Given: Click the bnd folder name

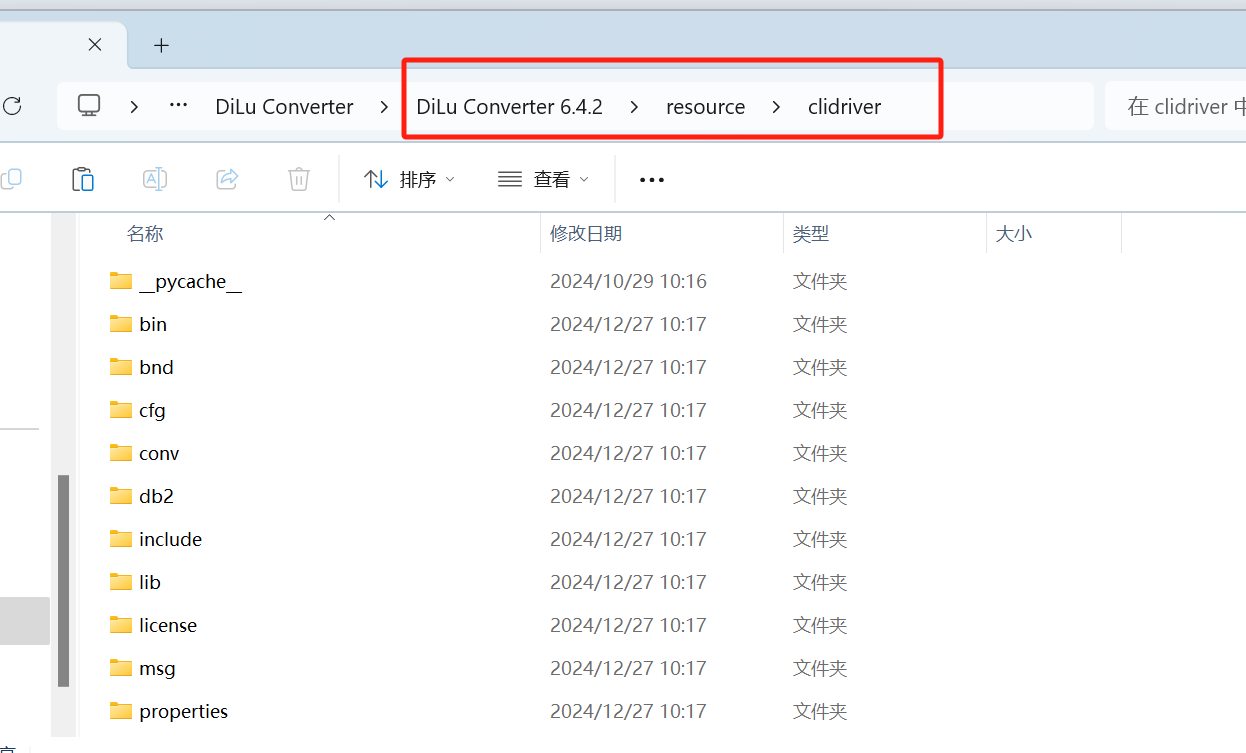Looking at the screenshot, I should [x=156, y=367].
